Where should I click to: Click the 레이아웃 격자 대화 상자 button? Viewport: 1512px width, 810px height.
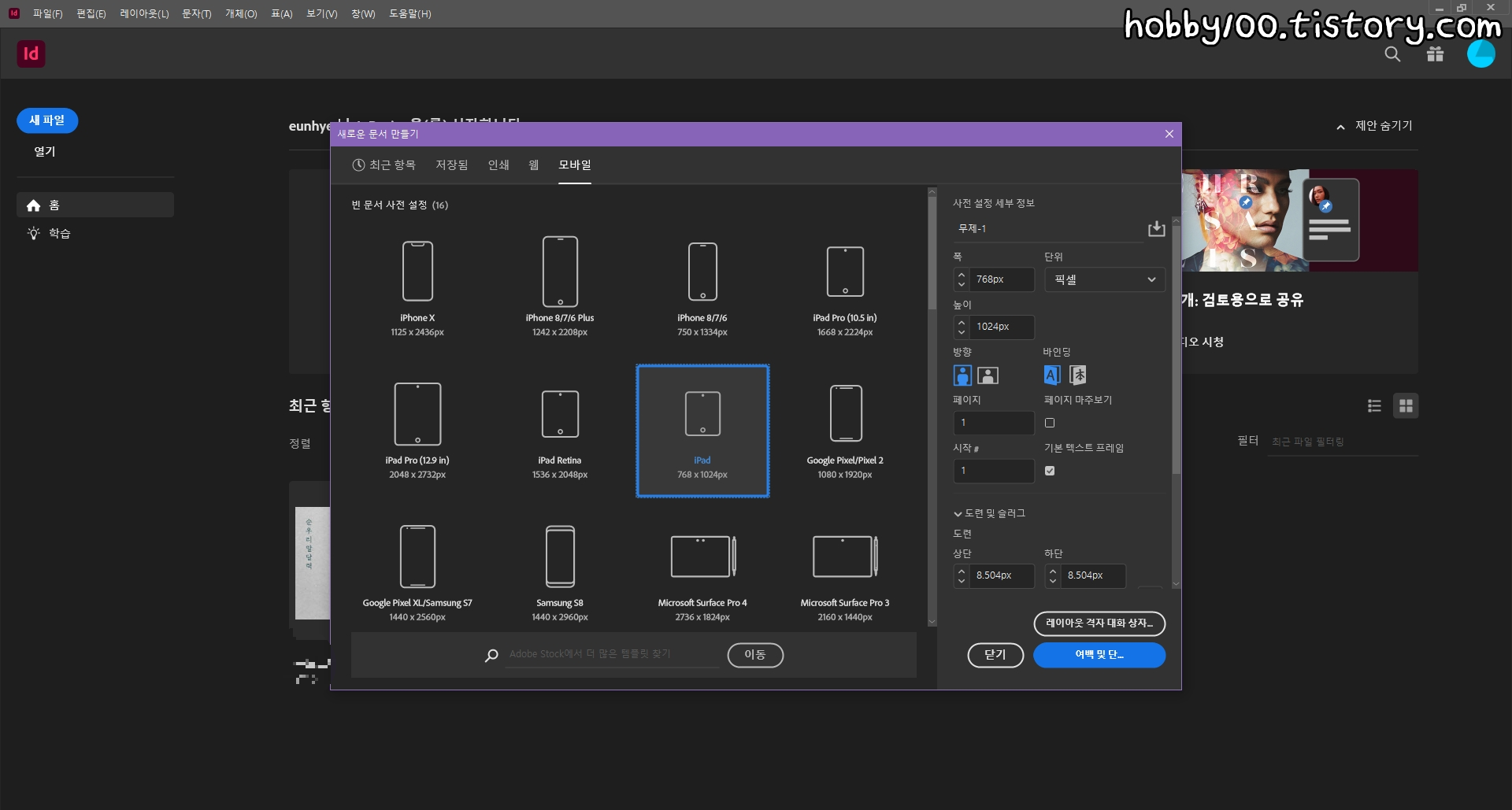1099,623
